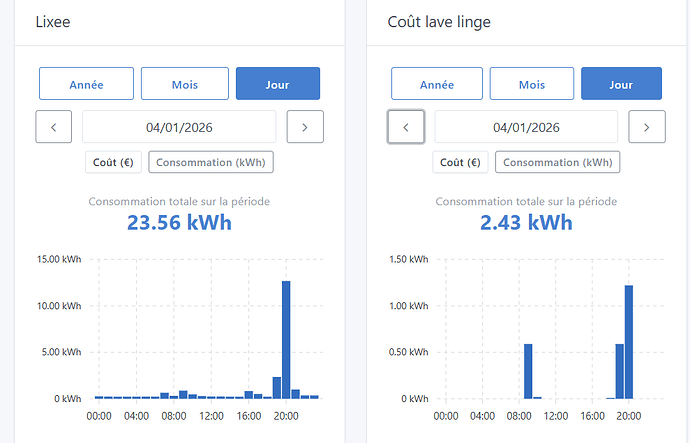Switch Coût lave linge to Mois view
The image size is (690, 443).
pyautogui.click(x=532, y=84)
